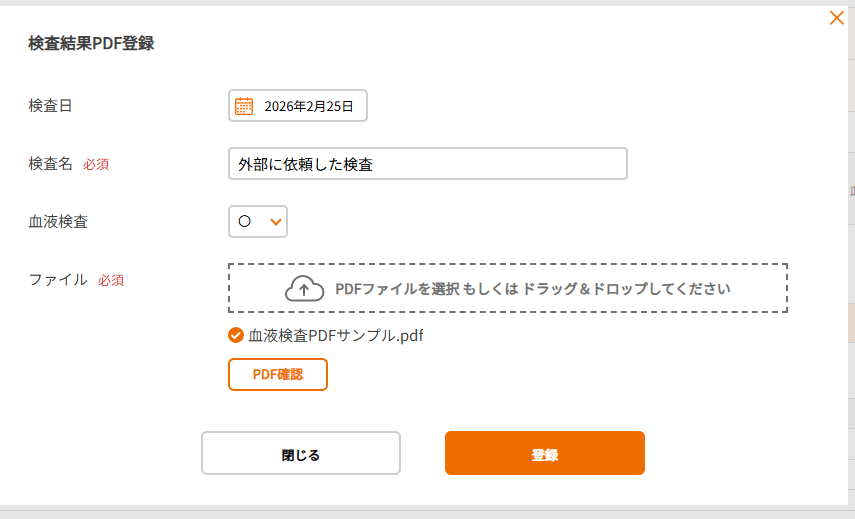Click the 必須 badge next to 検査名
Viewport: 855px width, 519px height.
(x=96, y=165)
